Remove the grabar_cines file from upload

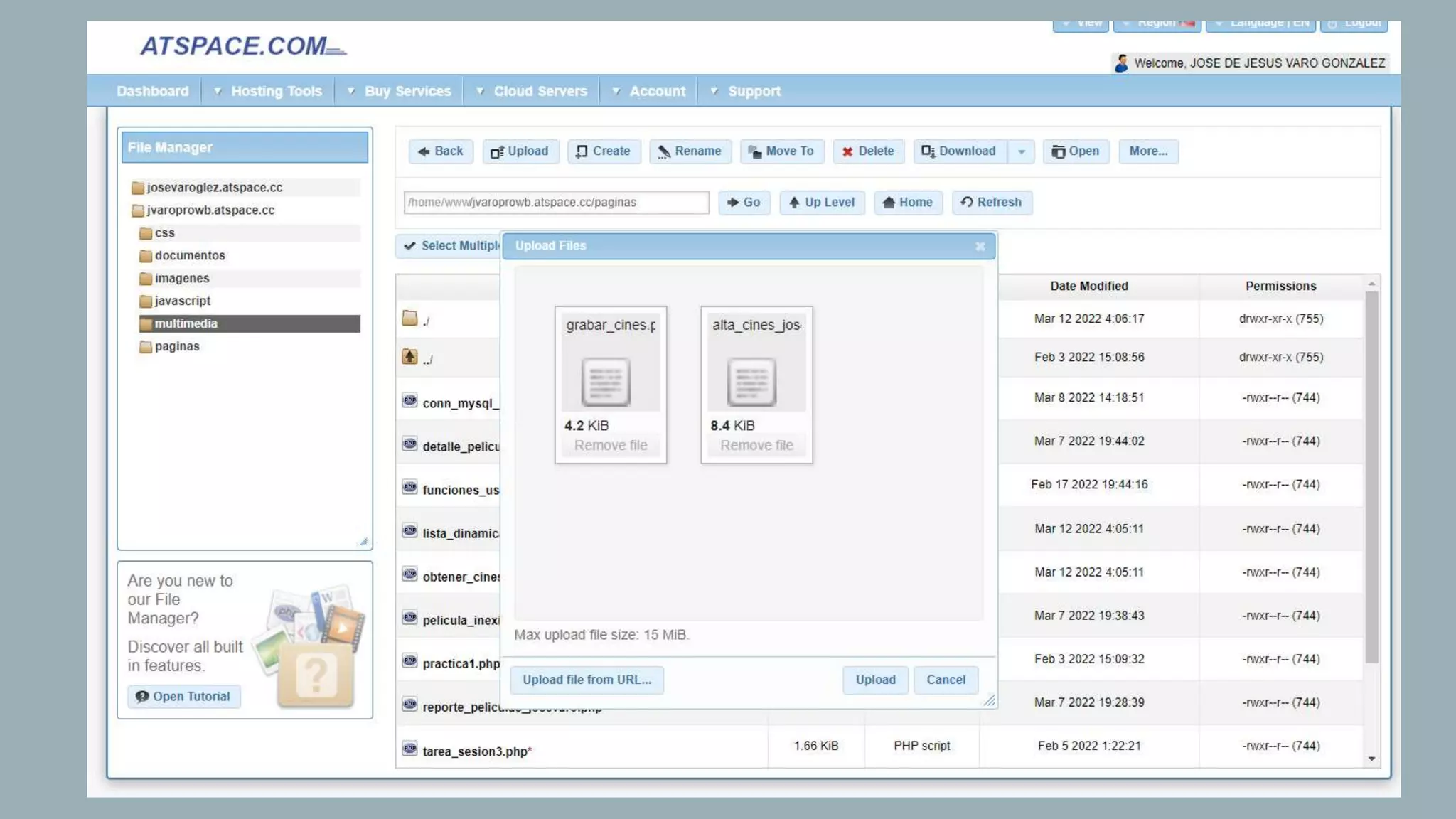[x=611, y=446]
